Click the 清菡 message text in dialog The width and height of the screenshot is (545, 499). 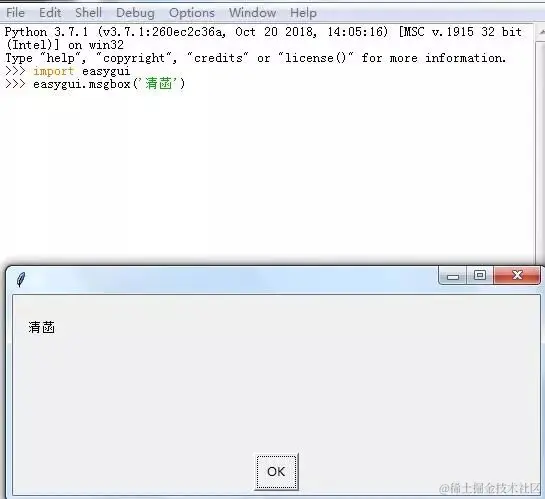point(42,327)
